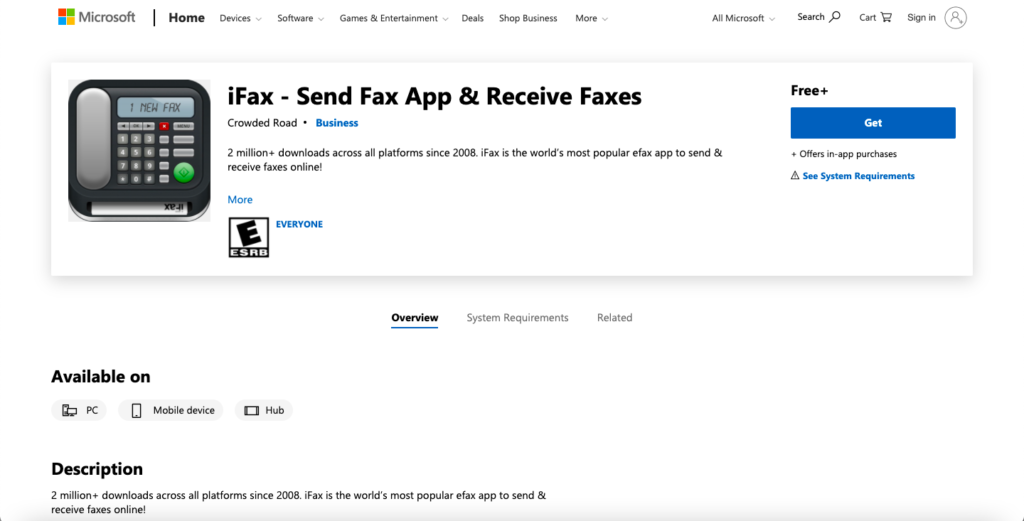Click the Mobile device phone icon
The image size is (1024, 521).
pyautogui.click(x=136, y=411)
